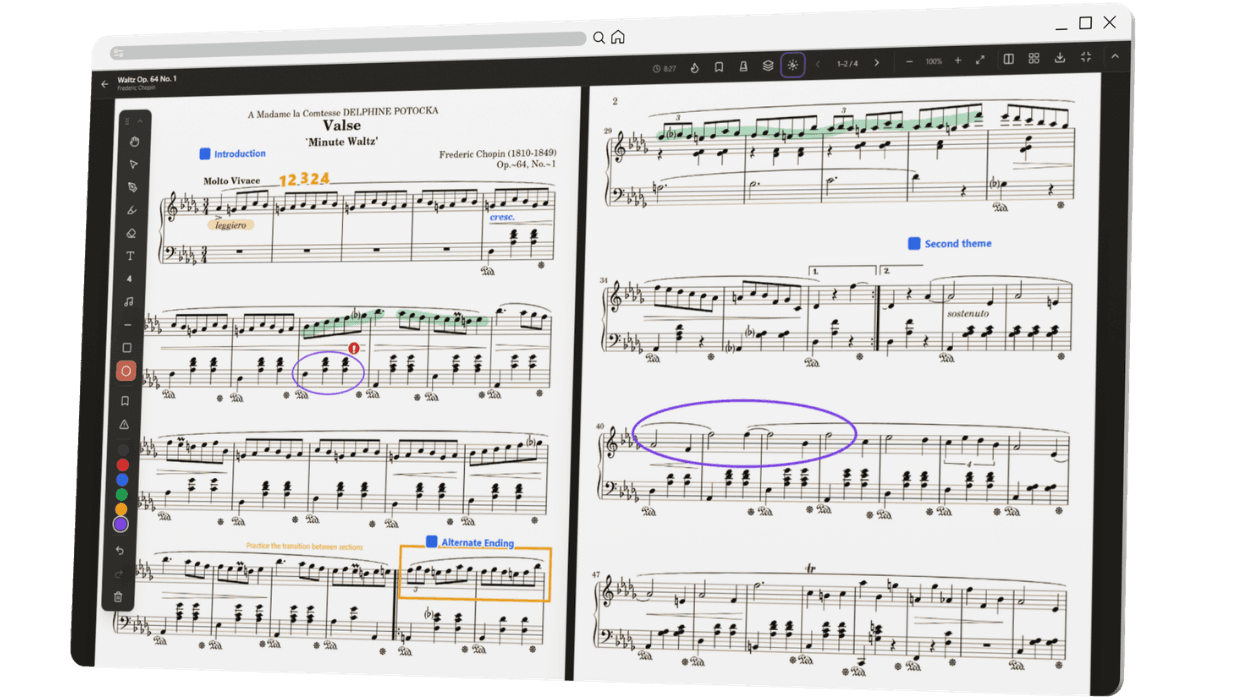Select the warning triangle marker tool
This screenshot has width=1240, height=697.
(x=124, y=425)
